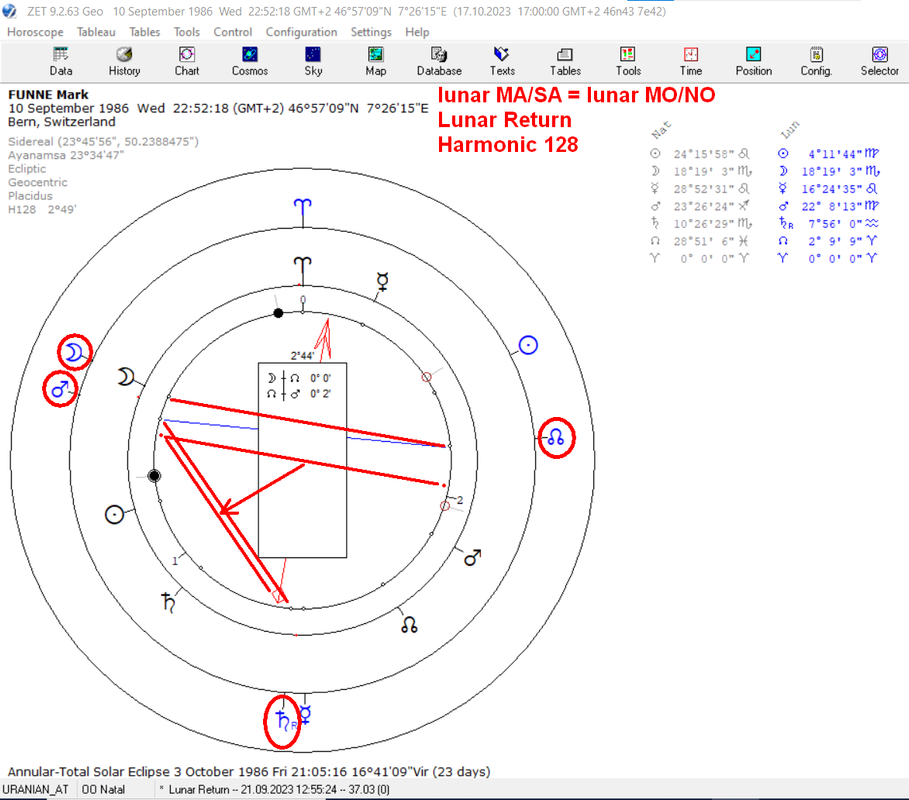The height and width of the screenshot is (800, 909).
Task: Click the black natal Mars glyph
Action: click(x=472, y=558)
